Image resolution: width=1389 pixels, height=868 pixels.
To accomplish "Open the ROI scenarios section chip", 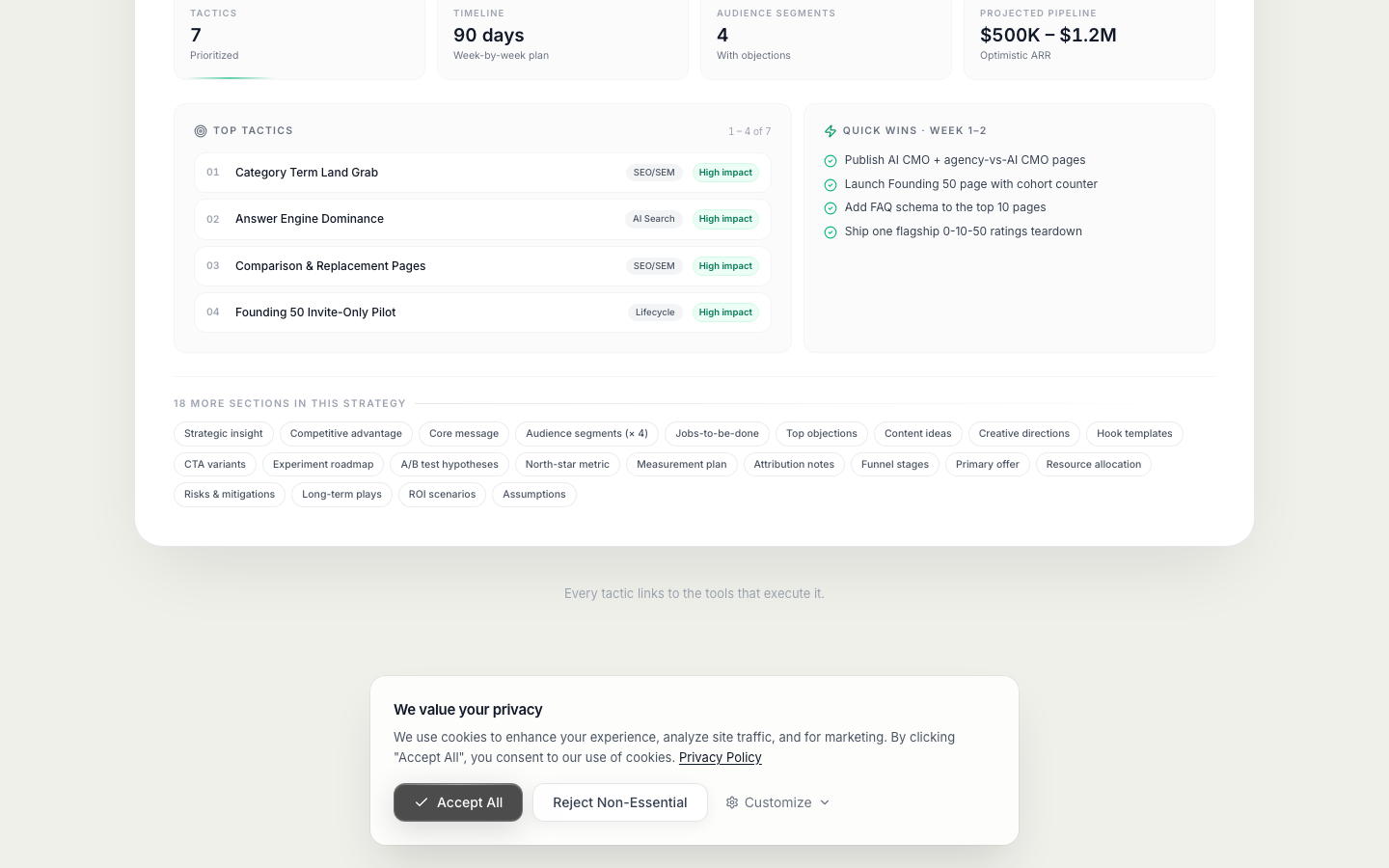I will click(442, 495).
